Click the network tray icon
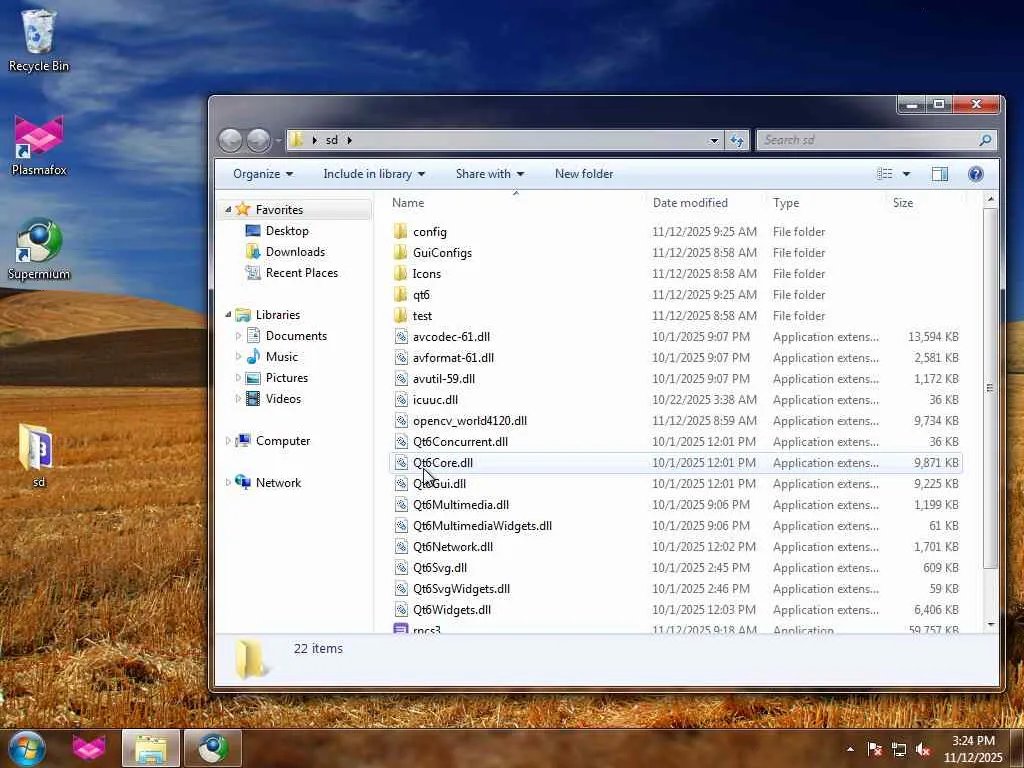Image resolution: width=1024 pixels, height=768 pixels. 899,750
